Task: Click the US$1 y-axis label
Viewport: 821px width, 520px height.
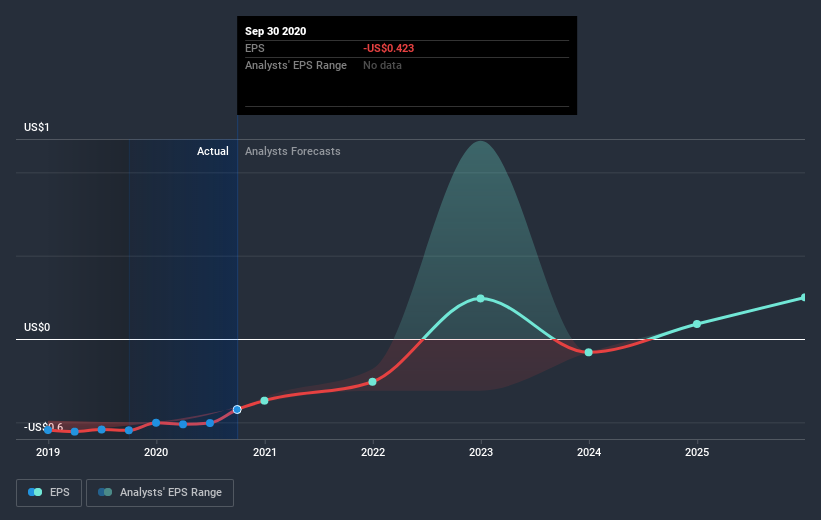Action: coord(37,127)
